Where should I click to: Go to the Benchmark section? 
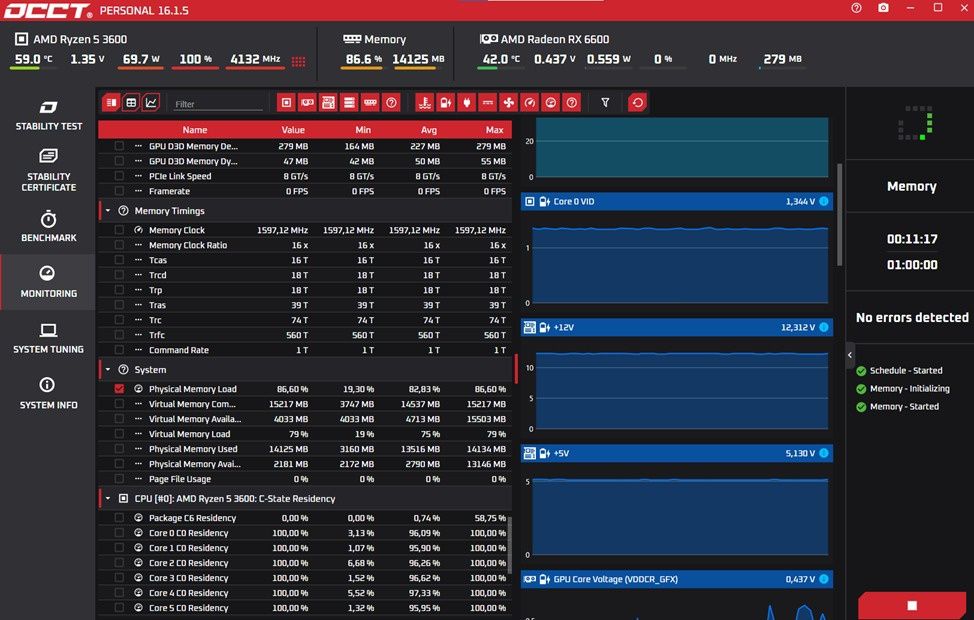pos(48,226)
